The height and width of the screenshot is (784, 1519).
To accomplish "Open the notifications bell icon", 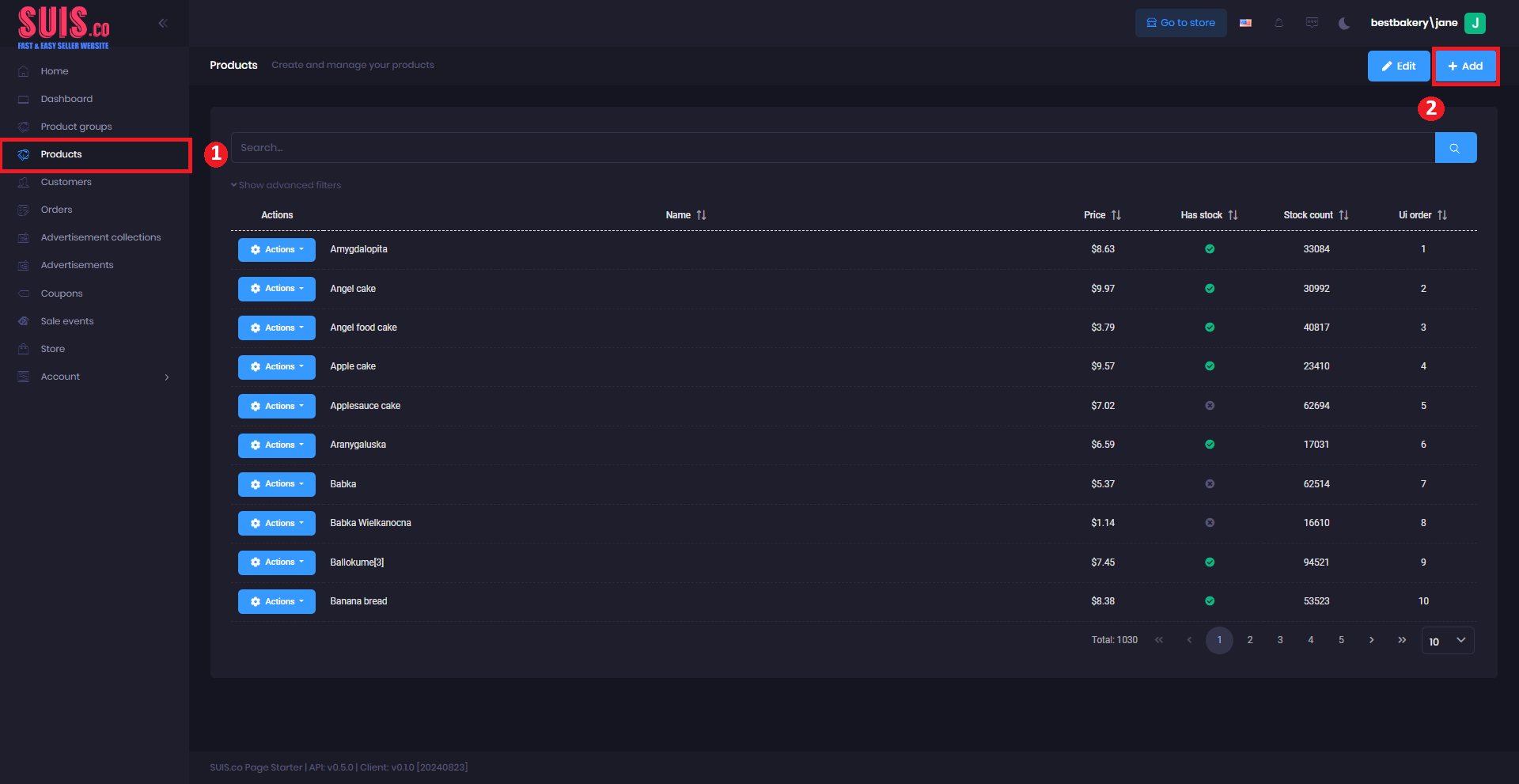I will (1278, 23).
